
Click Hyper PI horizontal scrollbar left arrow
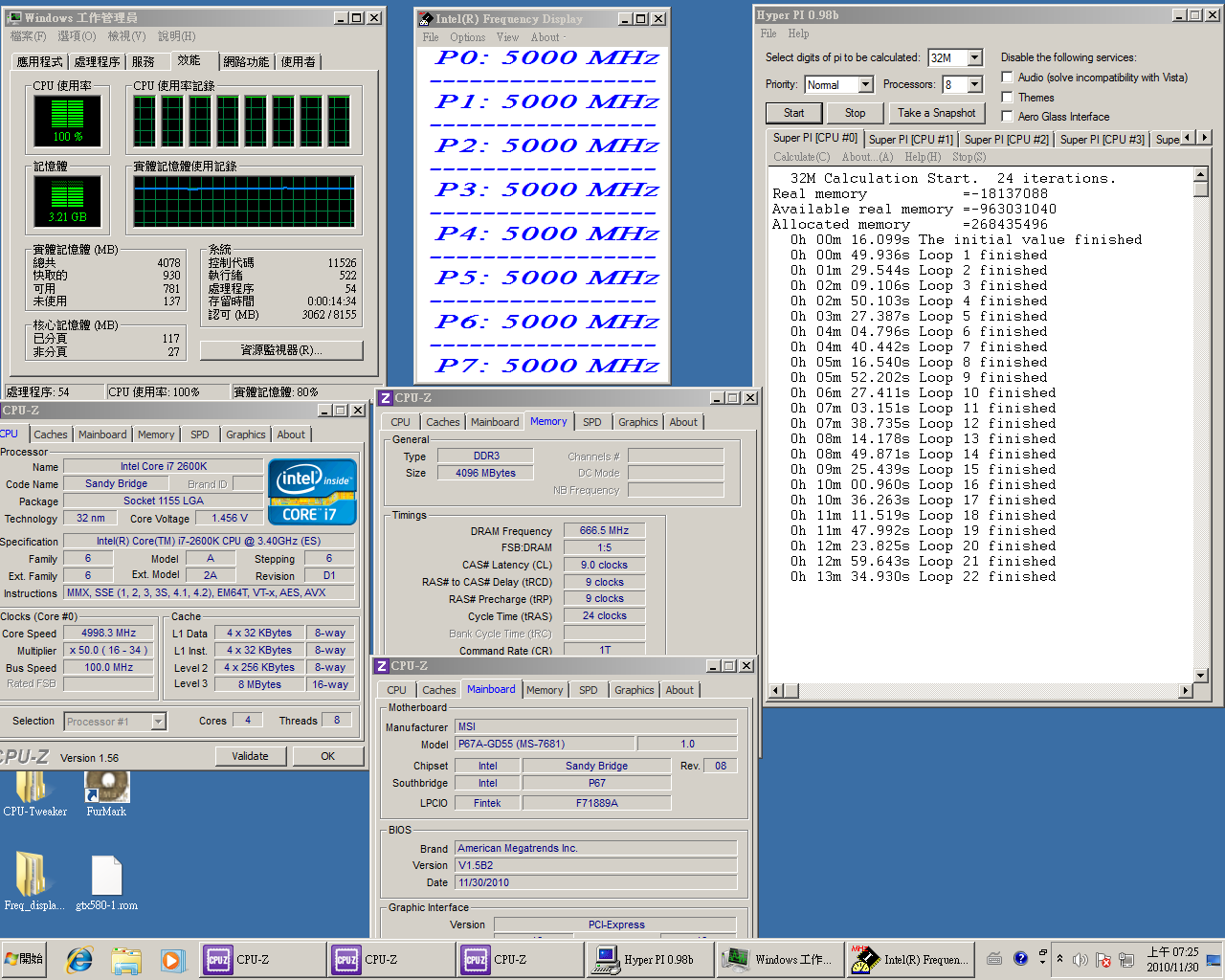[776, 690]
